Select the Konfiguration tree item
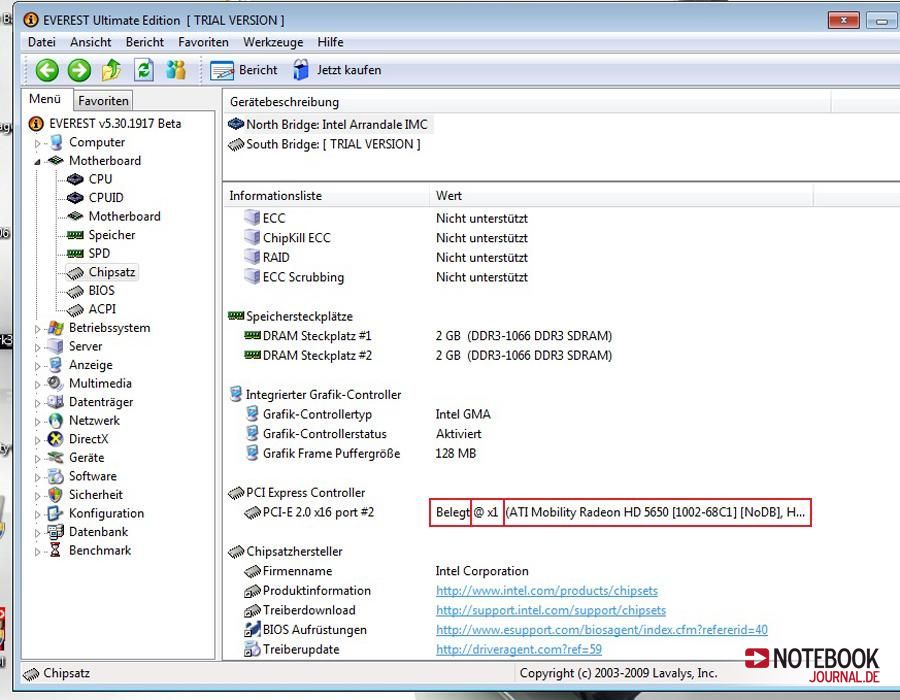The height and width of the screenshot is (700, 900). point(106,514)
